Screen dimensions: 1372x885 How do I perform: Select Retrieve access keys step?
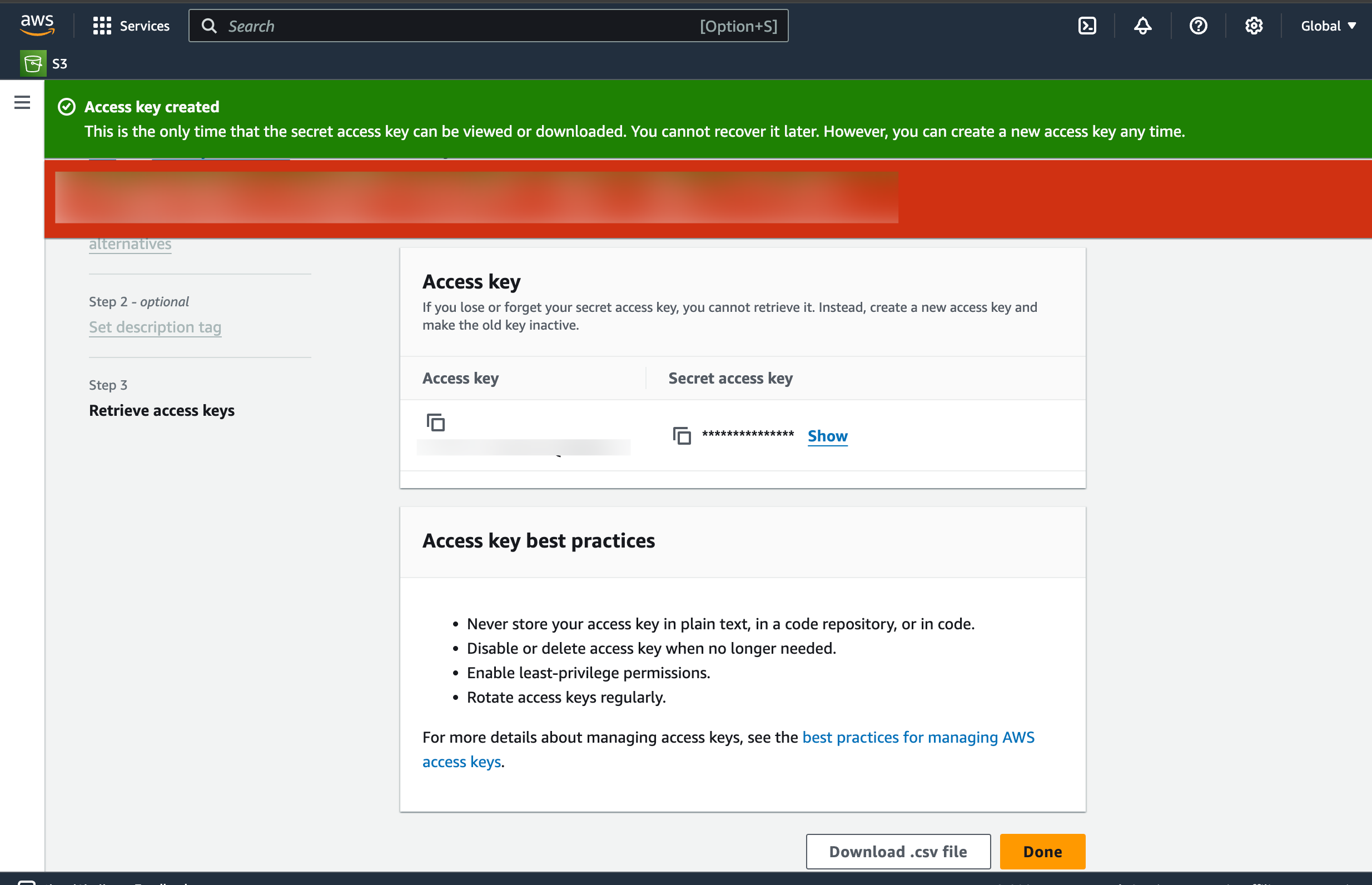(161, 410)
